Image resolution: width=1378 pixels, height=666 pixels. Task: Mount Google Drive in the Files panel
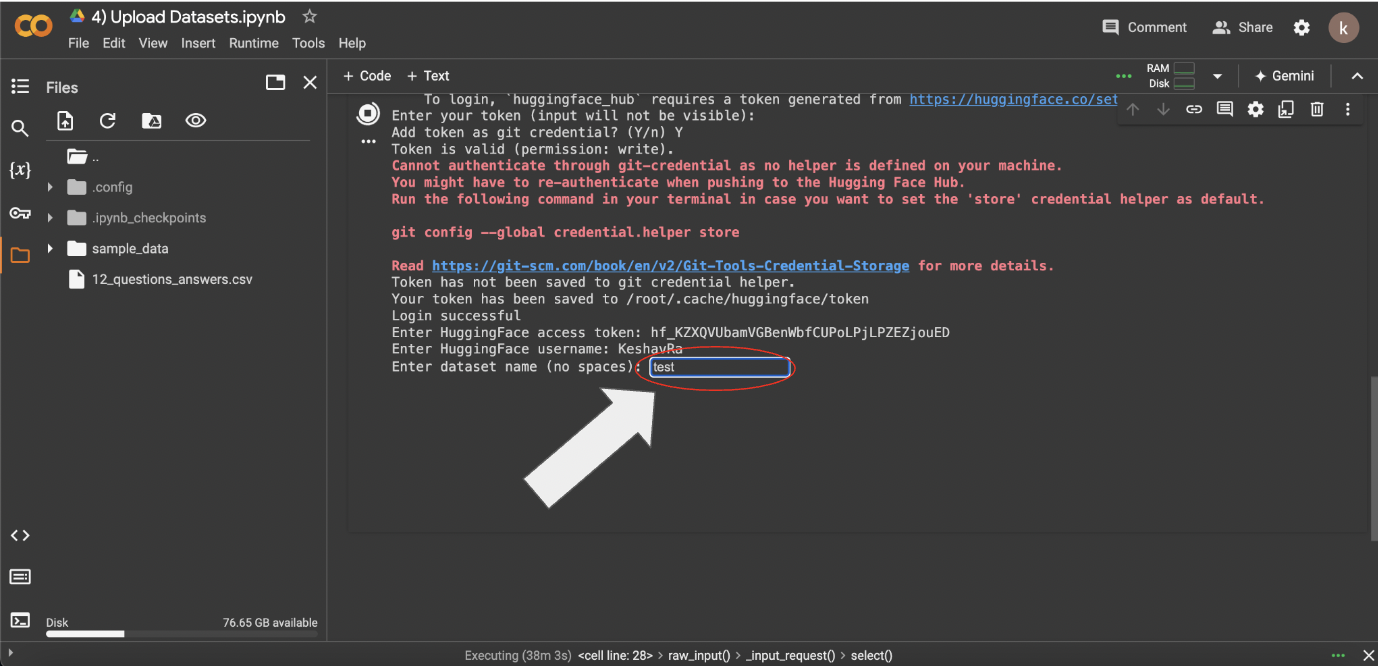151,120
